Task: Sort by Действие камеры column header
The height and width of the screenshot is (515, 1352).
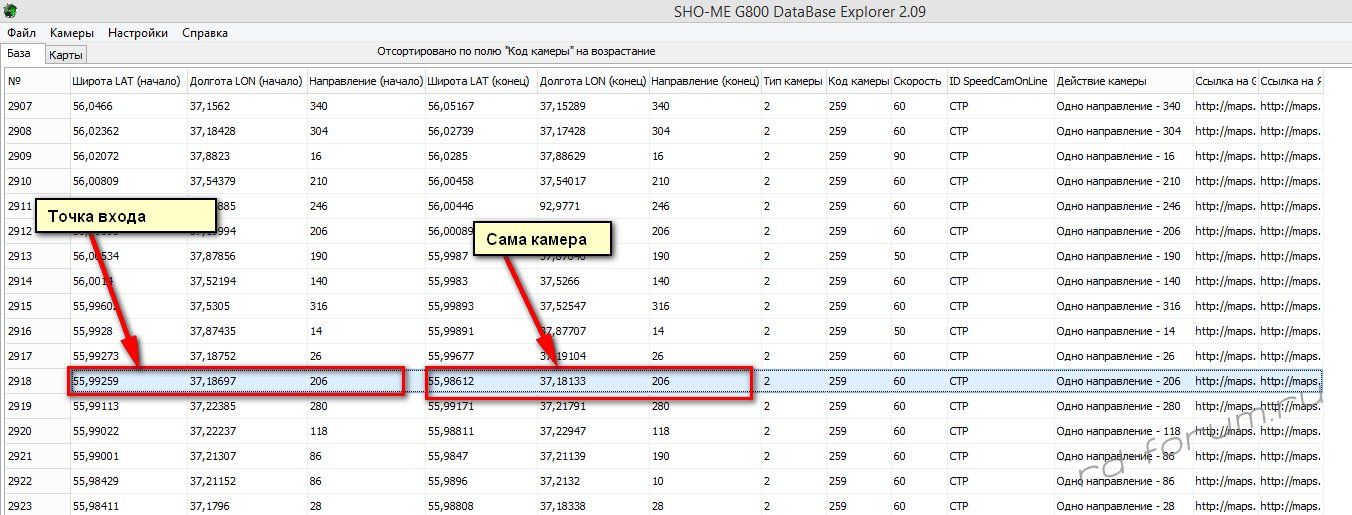Action: (x=1123, y=81)
